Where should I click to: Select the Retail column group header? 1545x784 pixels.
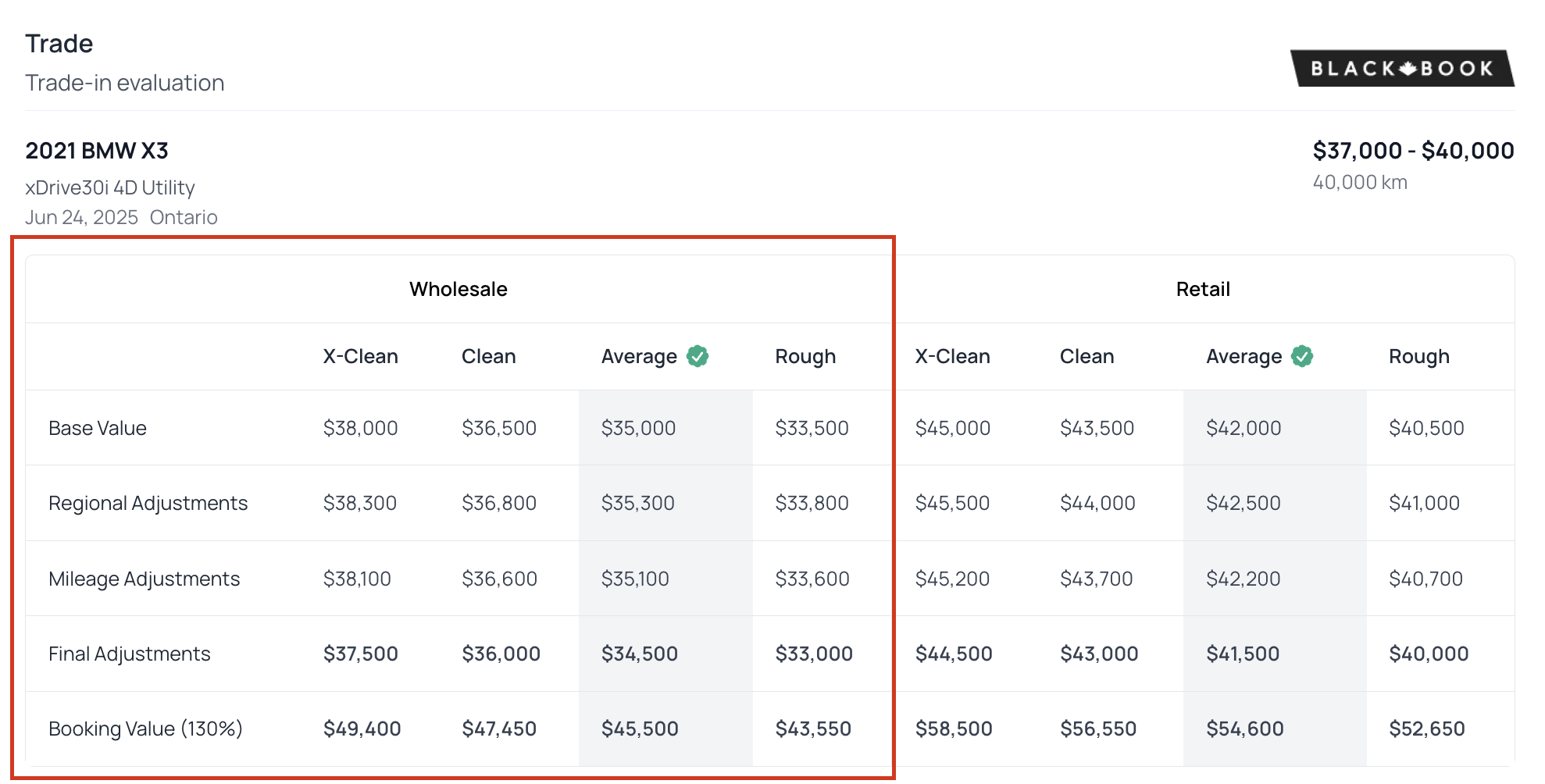(1202, 289)
